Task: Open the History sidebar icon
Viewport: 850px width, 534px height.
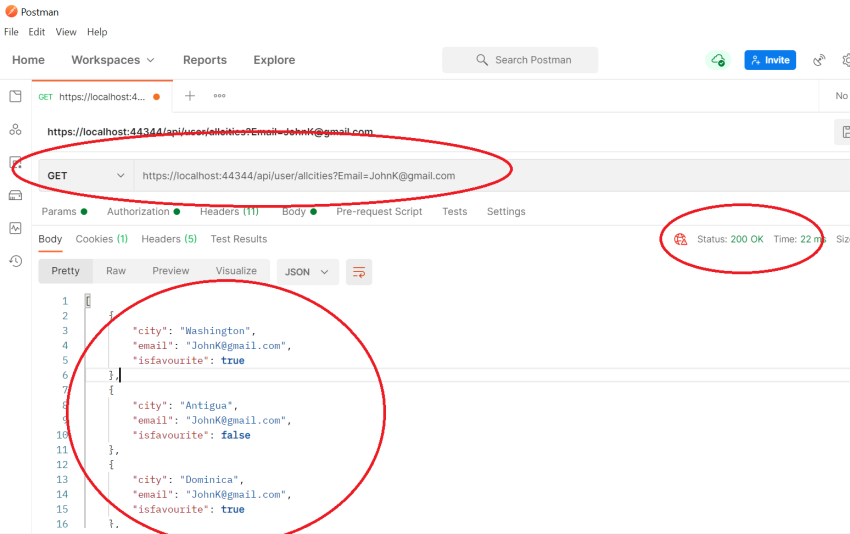Action: 15,261
